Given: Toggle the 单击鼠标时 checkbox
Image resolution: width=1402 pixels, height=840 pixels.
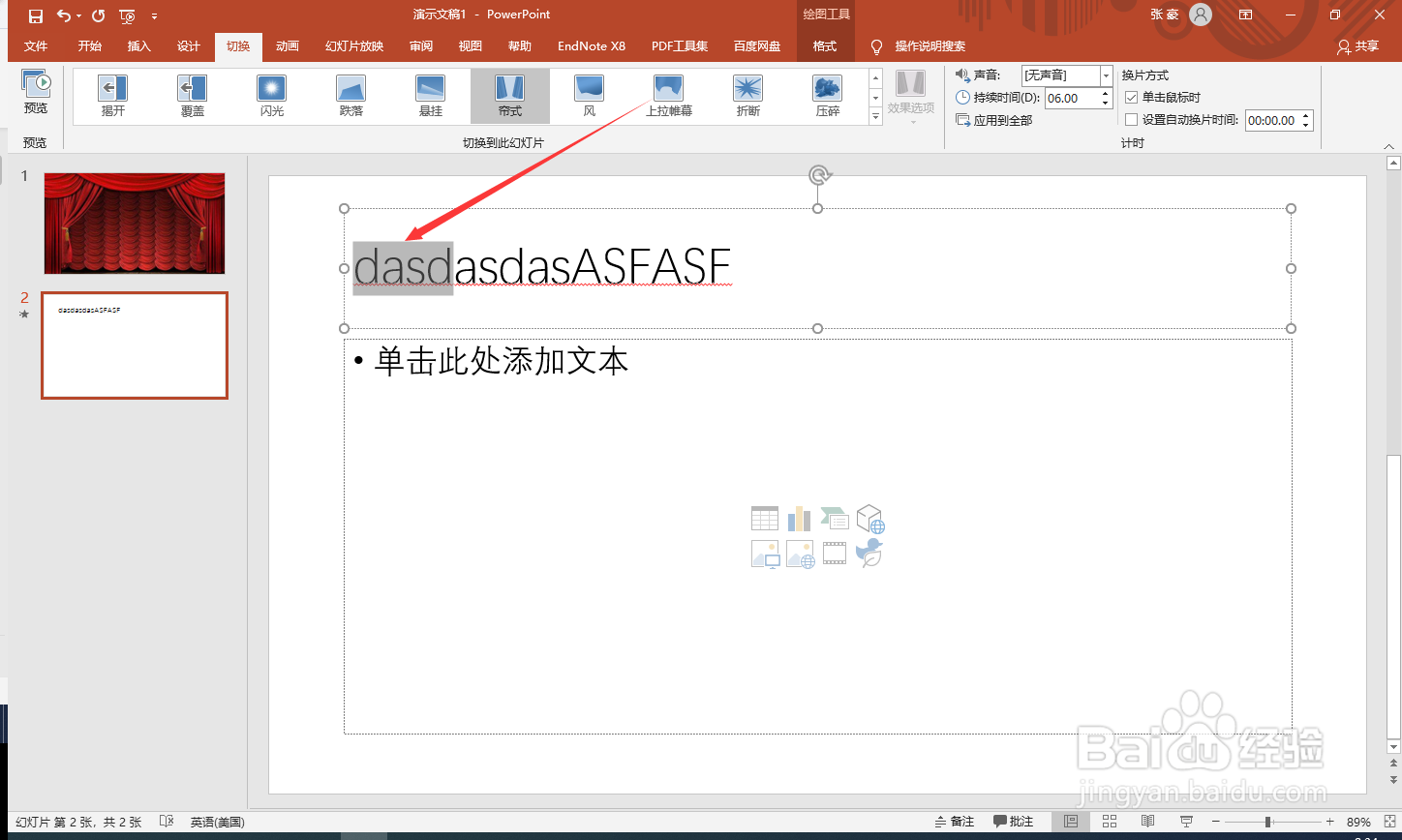Looking at the screenshot, I should click(x=1132, y=98).
